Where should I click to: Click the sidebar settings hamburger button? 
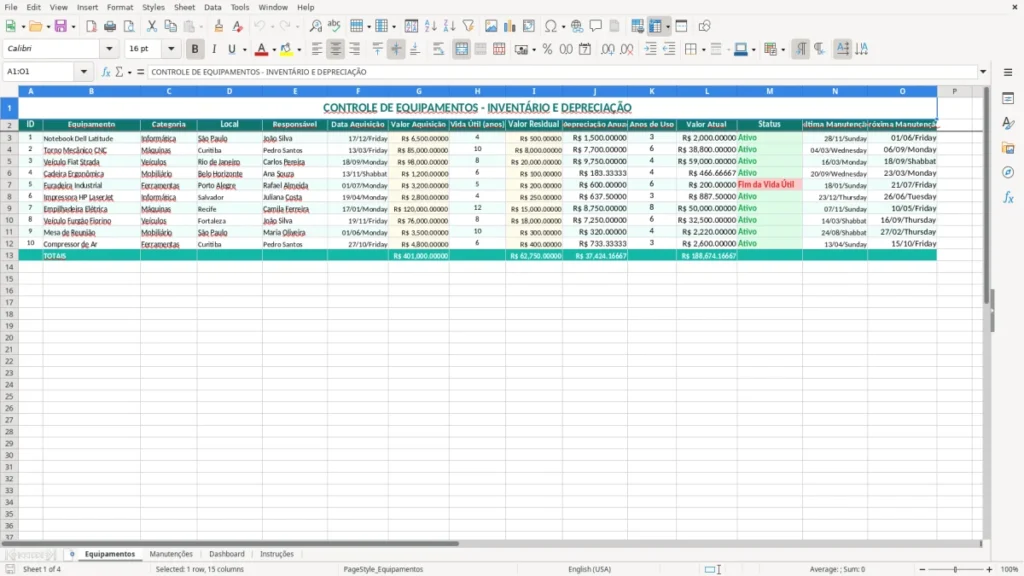(1008, 72)
